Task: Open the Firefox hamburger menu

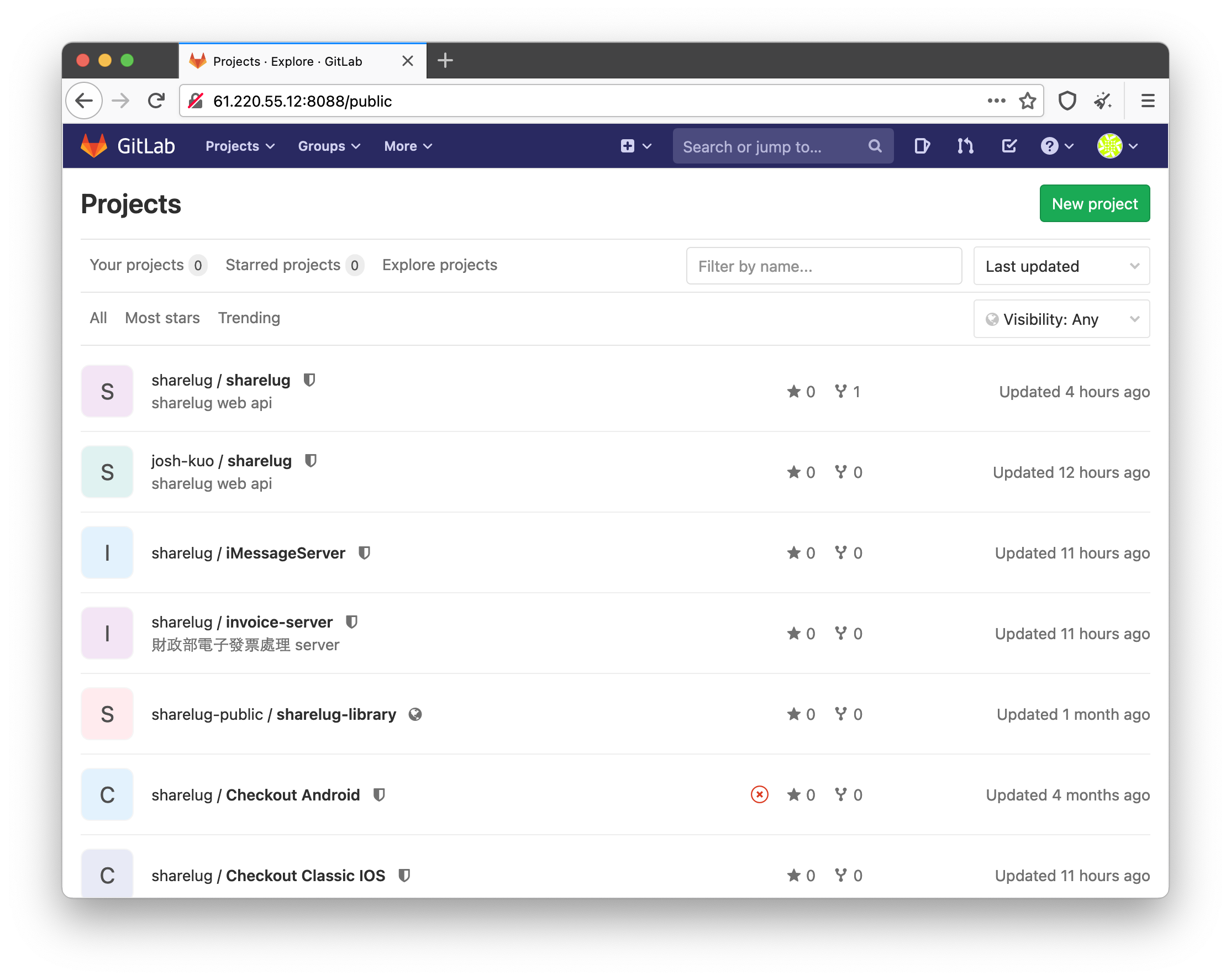Action: point(1148,101)
